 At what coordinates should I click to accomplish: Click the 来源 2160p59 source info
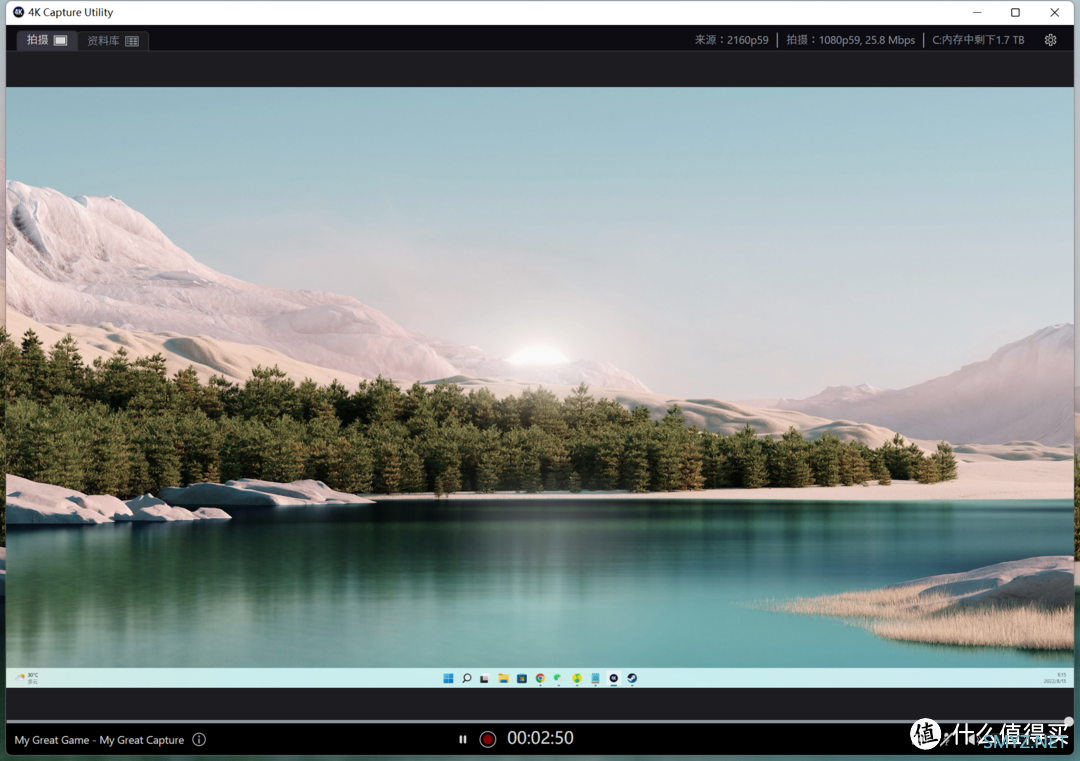click(x=732, y=40)
